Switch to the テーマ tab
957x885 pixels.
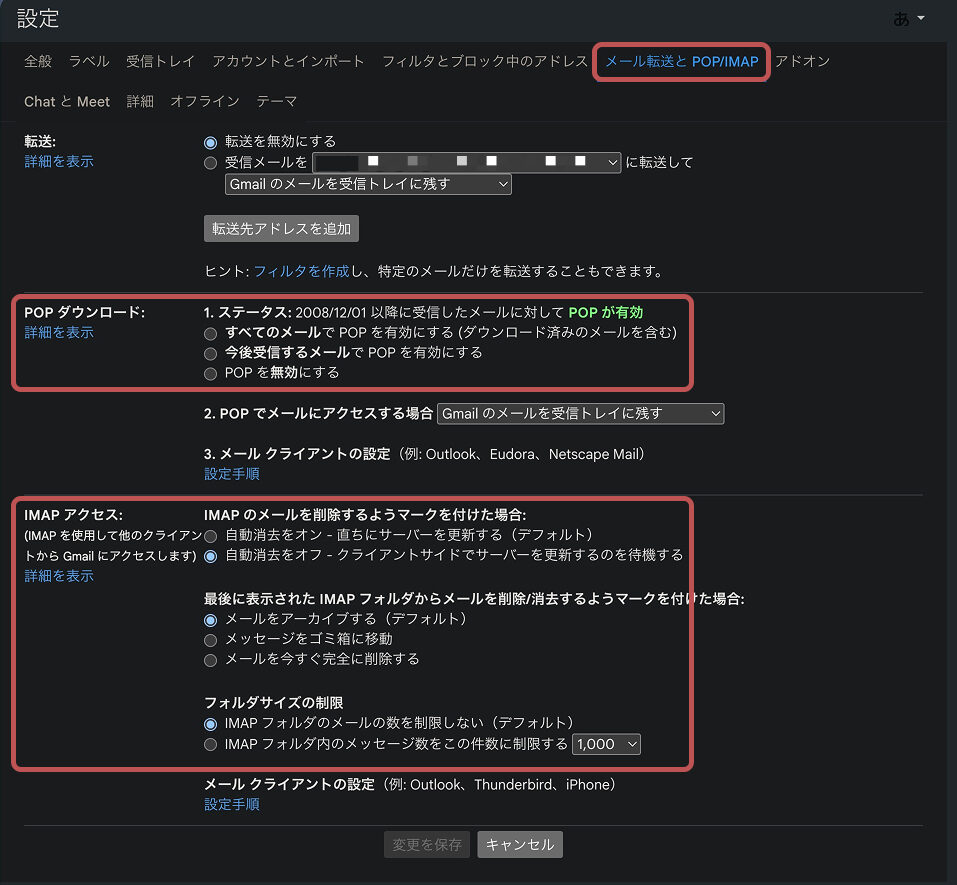276,101
